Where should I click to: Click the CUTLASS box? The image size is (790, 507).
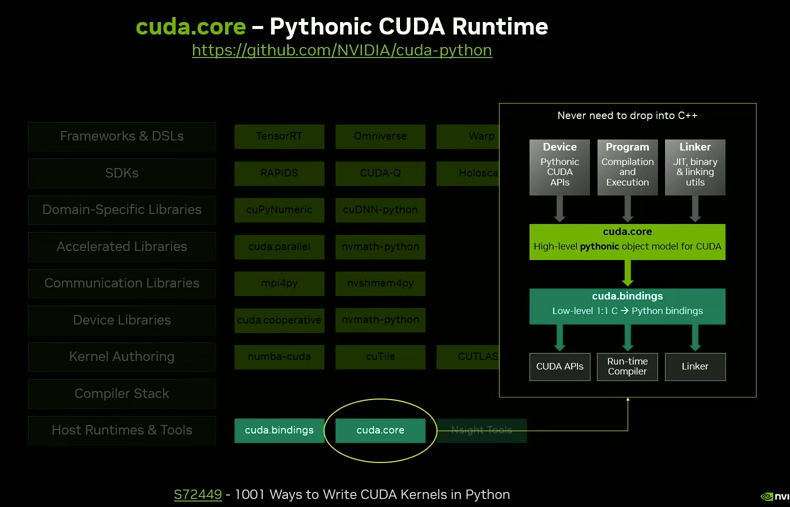click(x=468, y=357)
